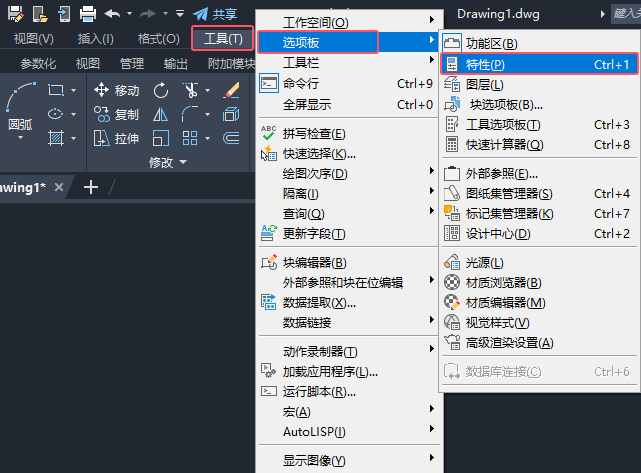Click the Share (共享) button
The height and width of the screenshot is (473, 641).
(215, 14)
